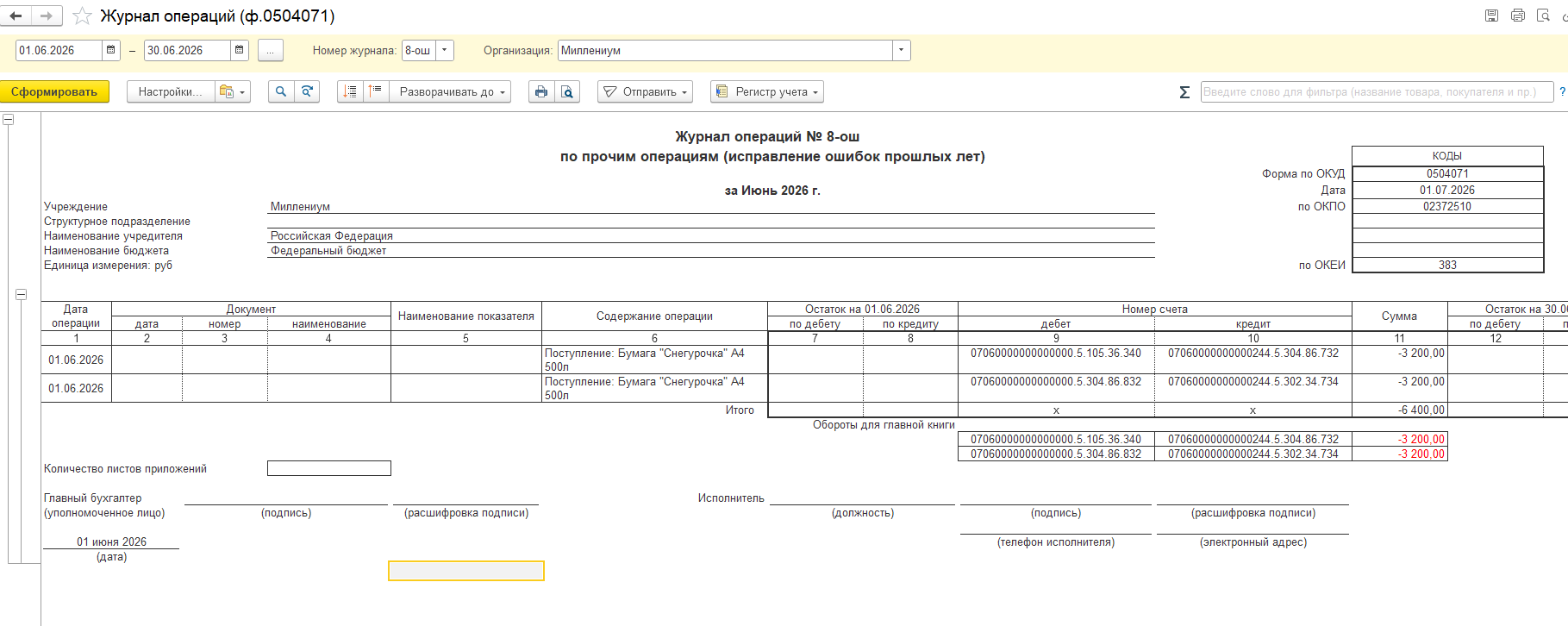Open period selection ellipsis button

[270, 50]
